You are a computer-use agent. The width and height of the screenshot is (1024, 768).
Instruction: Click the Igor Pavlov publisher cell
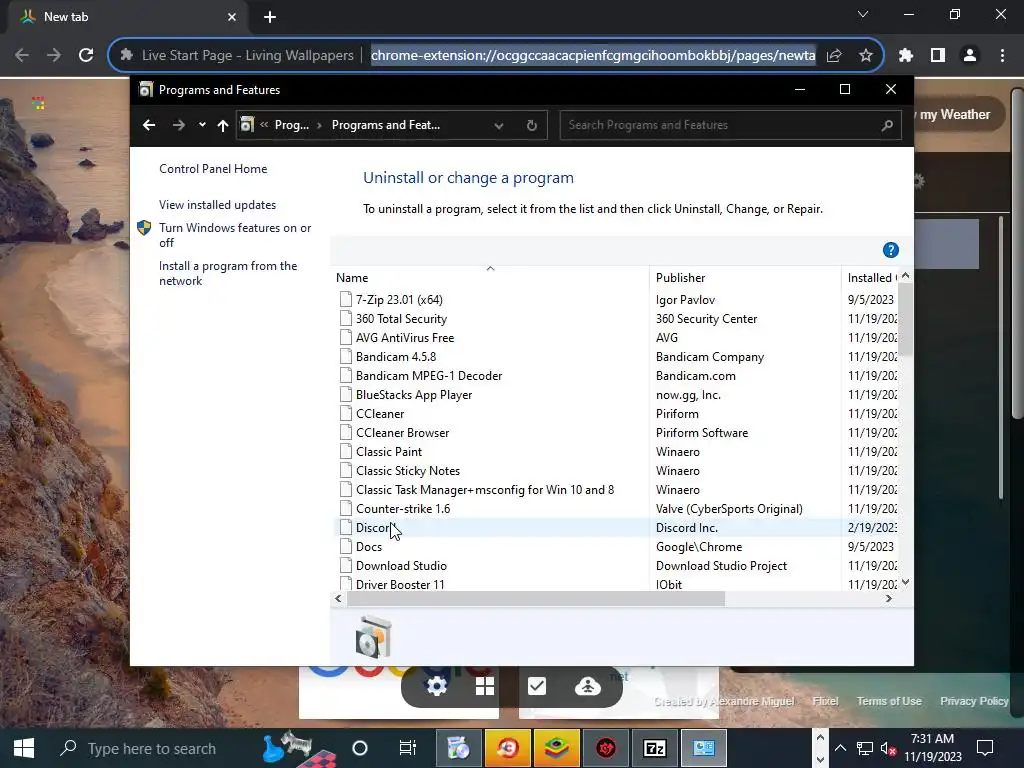[x=685, y=300]
